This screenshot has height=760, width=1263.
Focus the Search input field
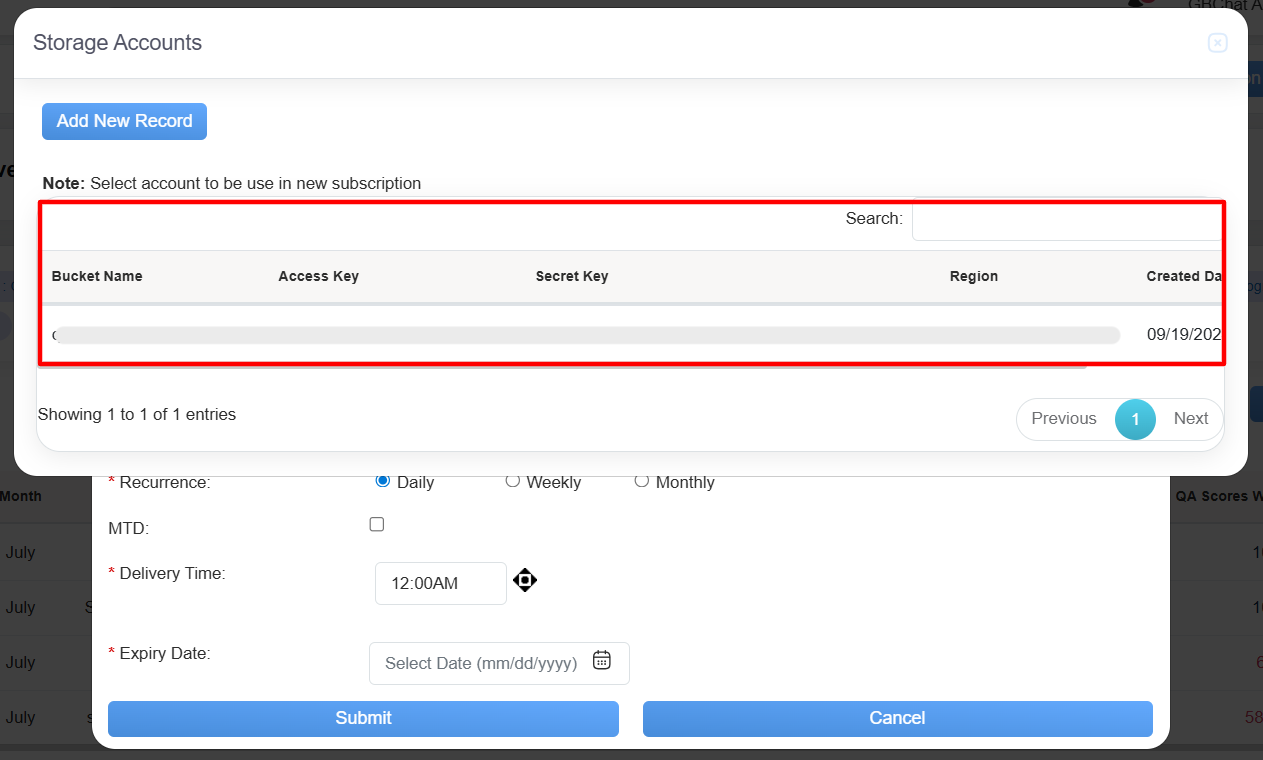pyautogui.click(x=1065, y=219)
